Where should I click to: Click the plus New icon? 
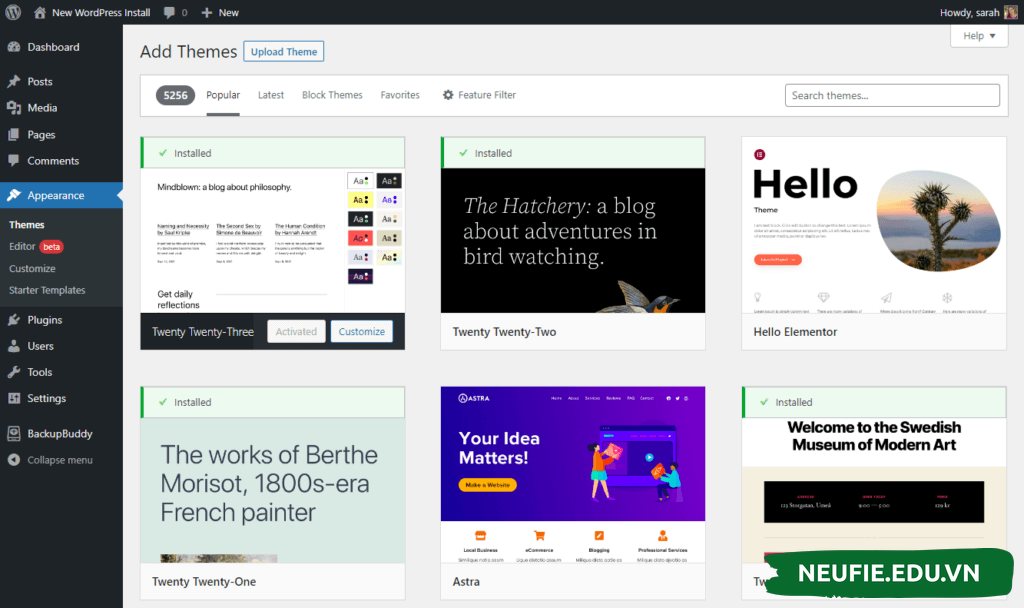click(206, 12)
